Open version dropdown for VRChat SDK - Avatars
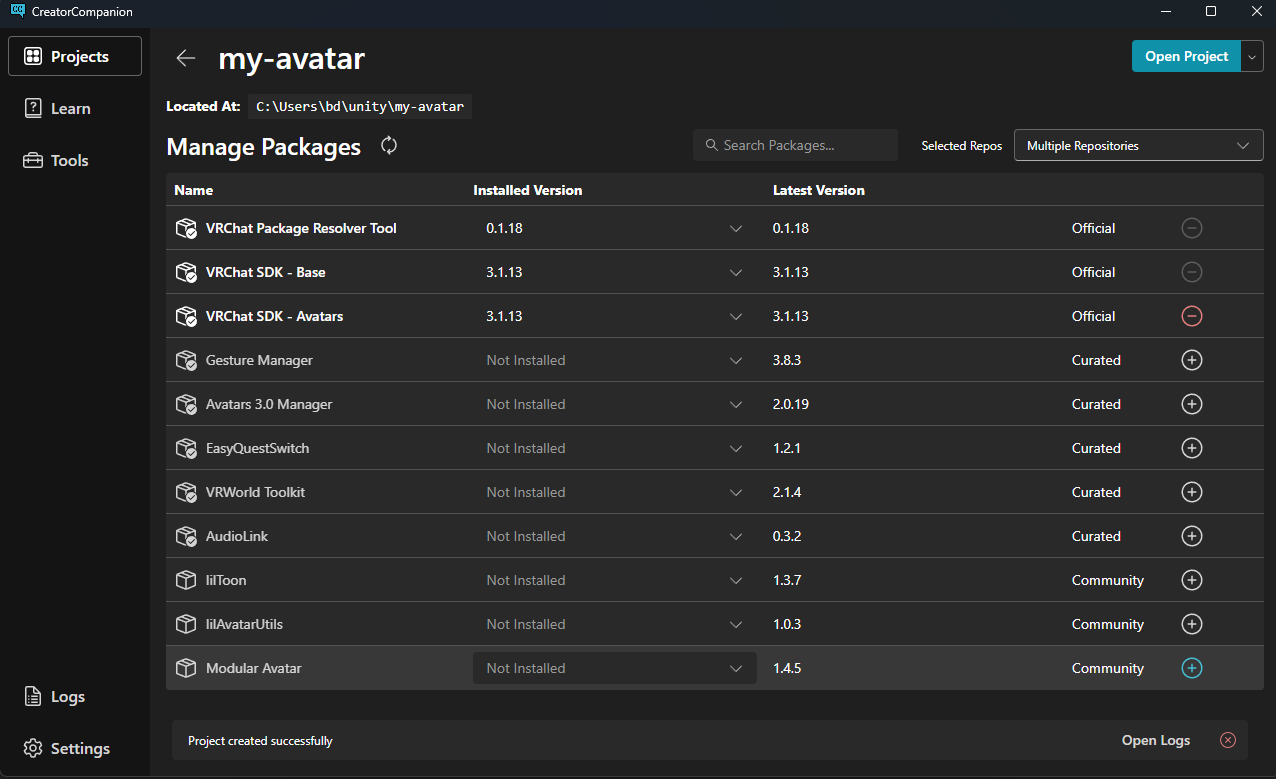This screenshot has height=779, width=1276. 614,316
